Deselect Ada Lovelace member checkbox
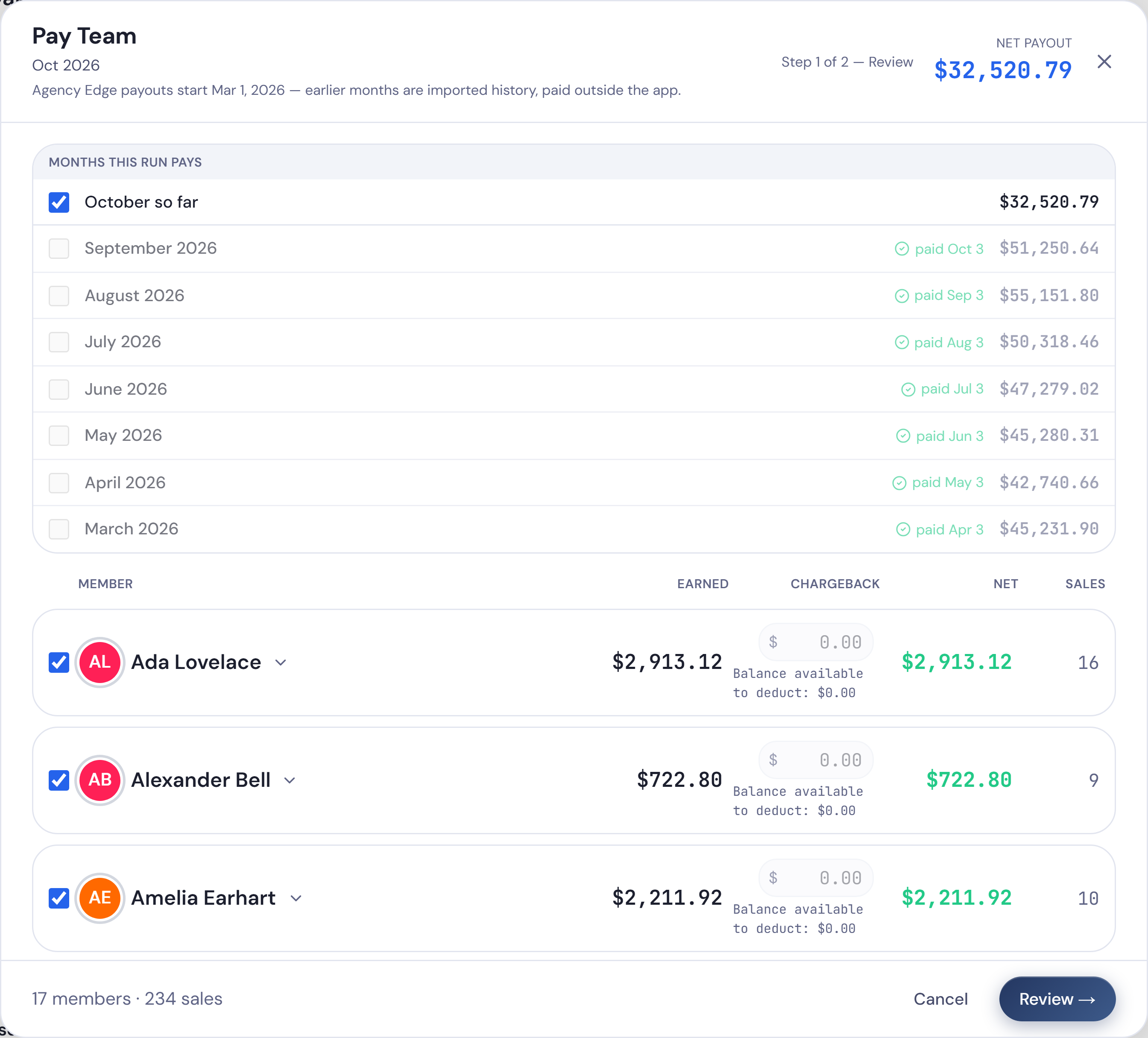The height and width of the screenshot is (1038, 1148). [59, 662]
